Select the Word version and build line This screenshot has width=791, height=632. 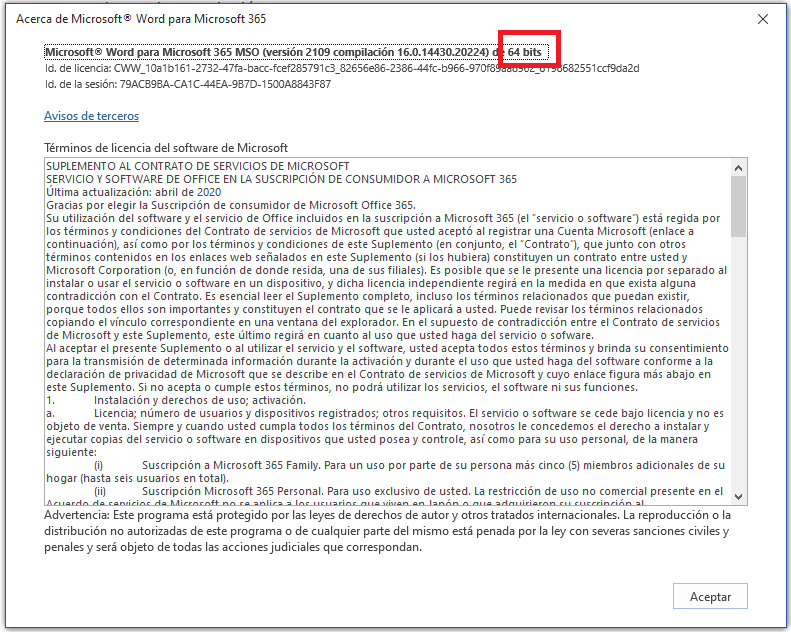click(296, 52)
